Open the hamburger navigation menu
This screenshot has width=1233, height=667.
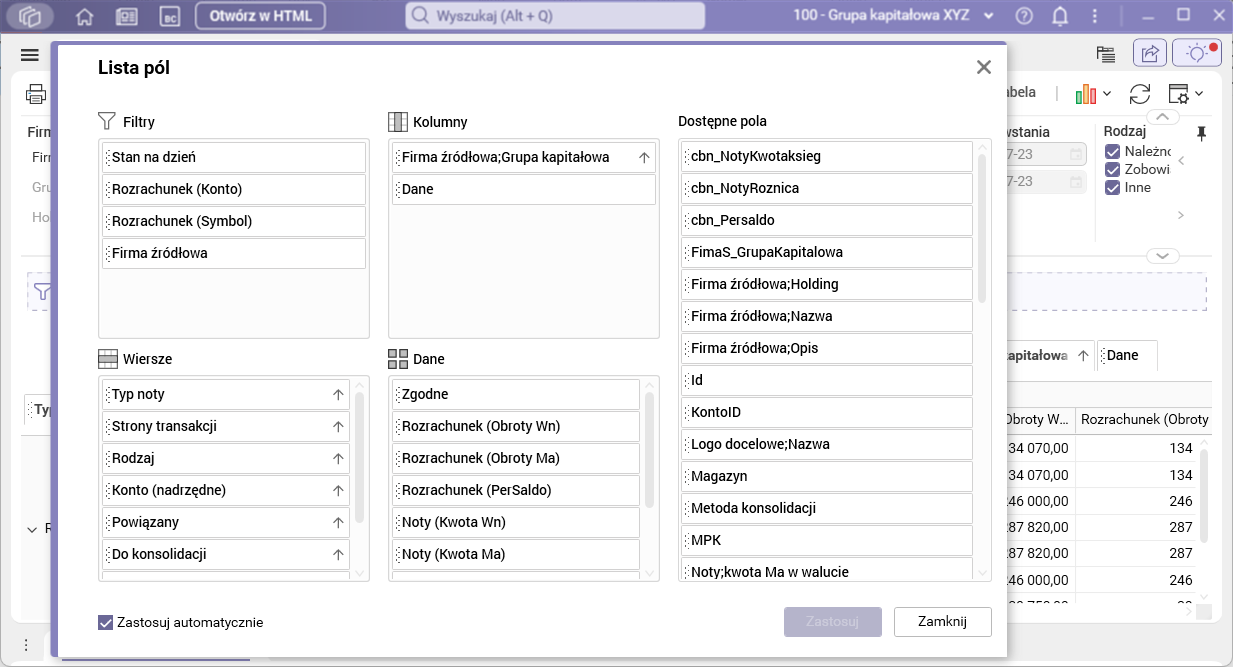29,54
